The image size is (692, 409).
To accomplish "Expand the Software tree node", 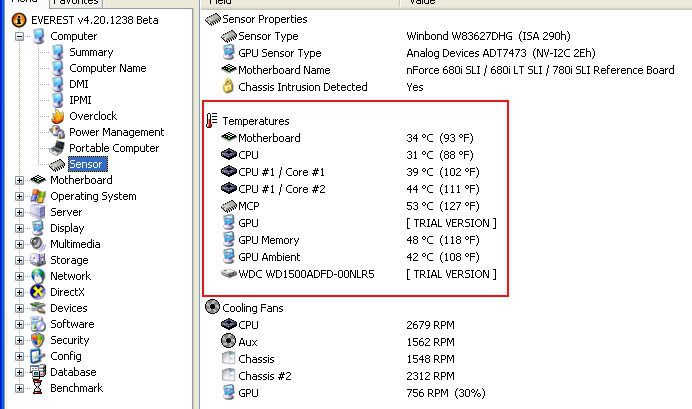I will click(x=19, y=324).
